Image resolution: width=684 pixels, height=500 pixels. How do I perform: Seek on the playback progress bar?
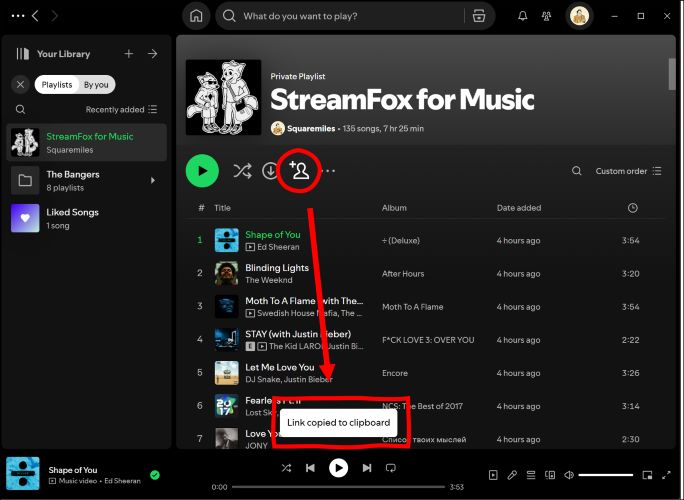tap(339, 487)
